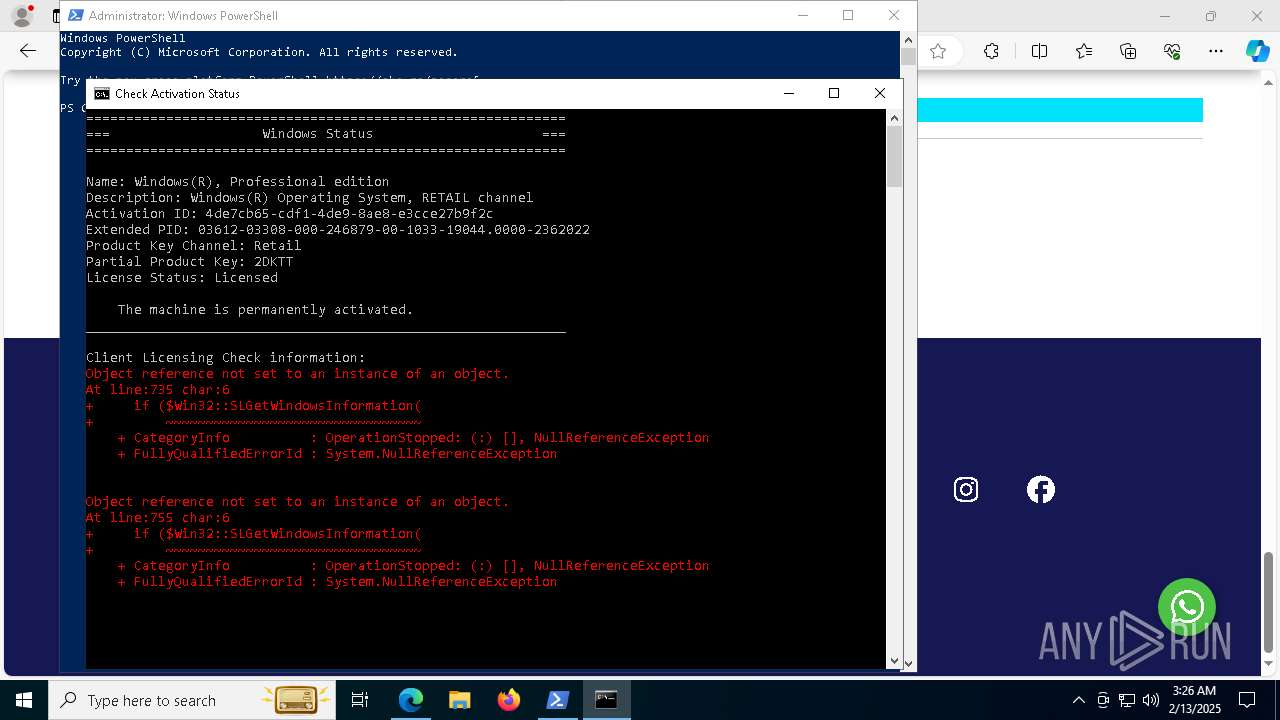Open Edge Settings and more menu
The image size is (1280, 720).
click(1216, 51)
